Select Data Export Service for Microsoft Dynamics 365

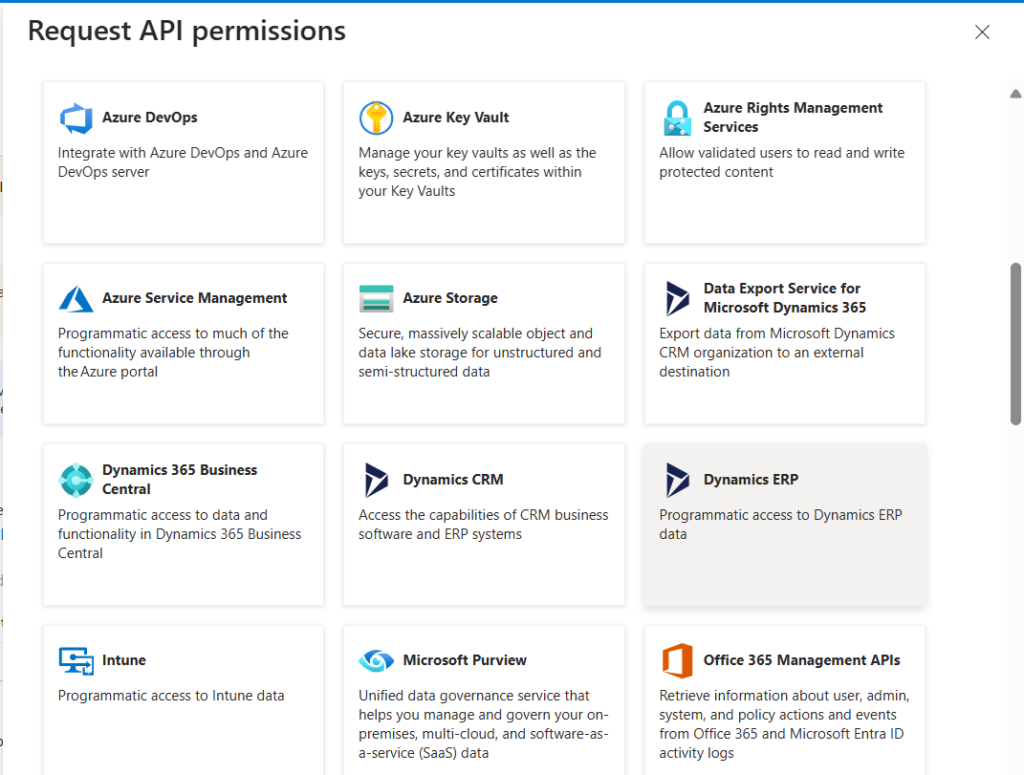coord(784,298)
